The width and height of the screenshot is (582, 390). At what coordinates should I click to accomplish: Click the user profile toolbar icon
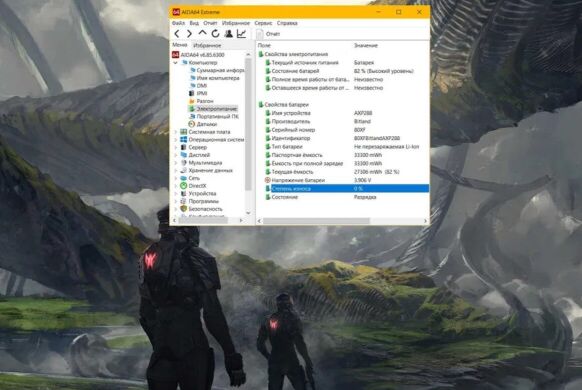pos(229,34)
